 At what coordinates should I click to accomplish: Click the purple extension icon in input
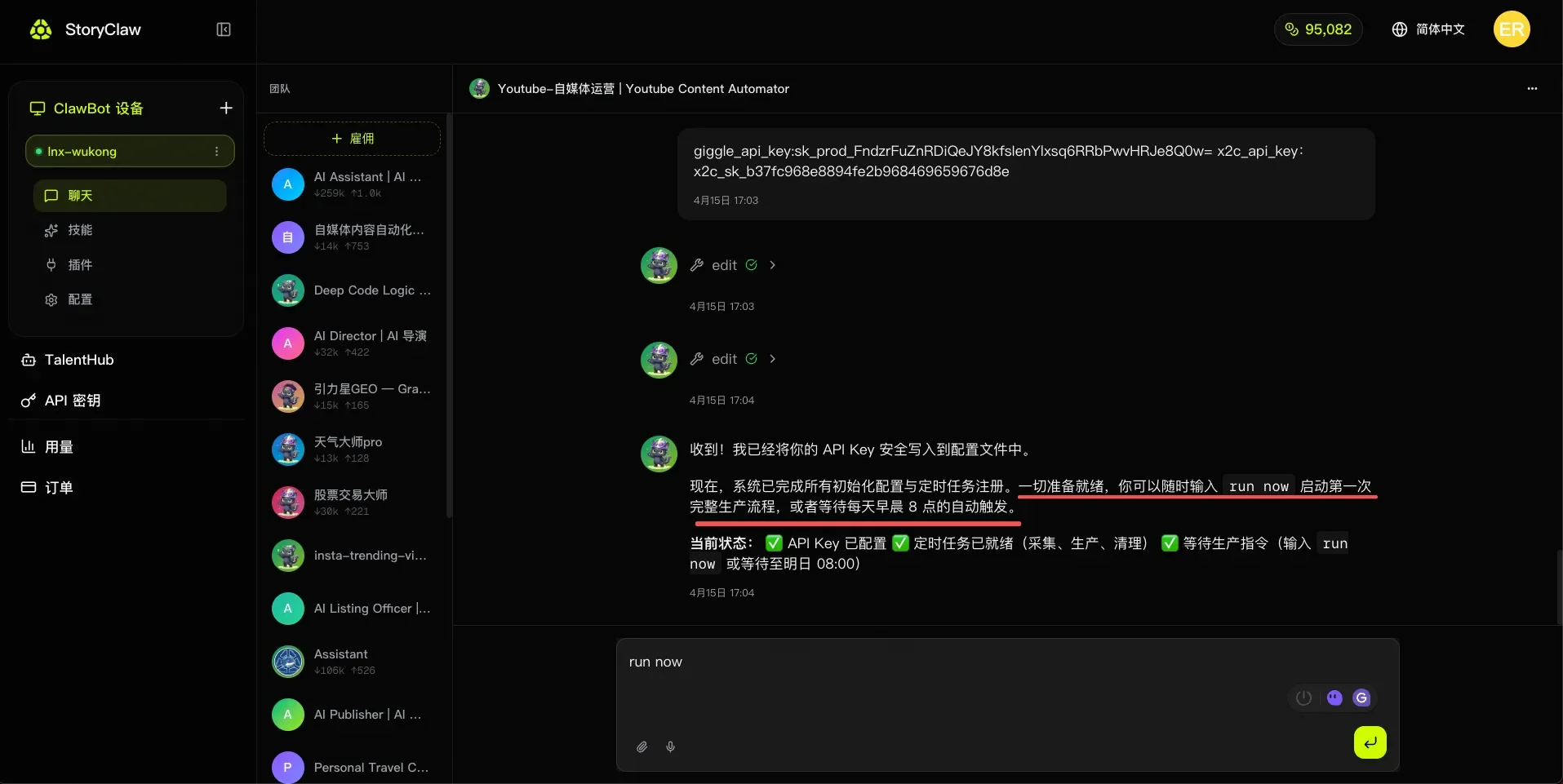tap(1334, 698)
